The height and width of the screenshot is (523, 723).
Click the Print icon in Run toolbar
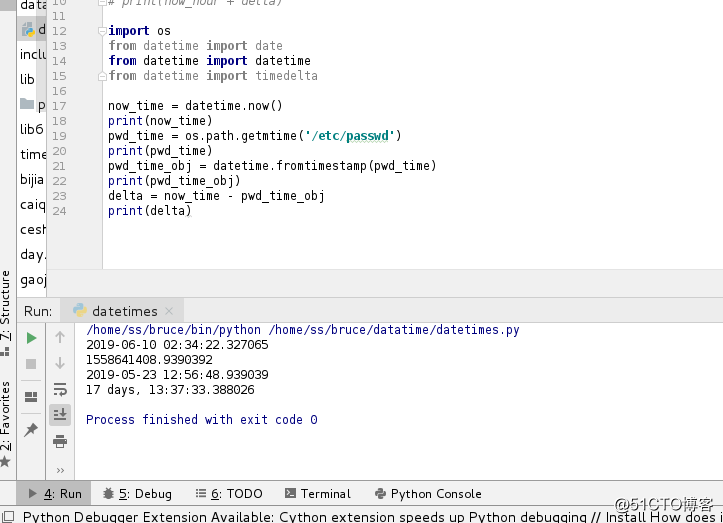click(x=60, y=441)
